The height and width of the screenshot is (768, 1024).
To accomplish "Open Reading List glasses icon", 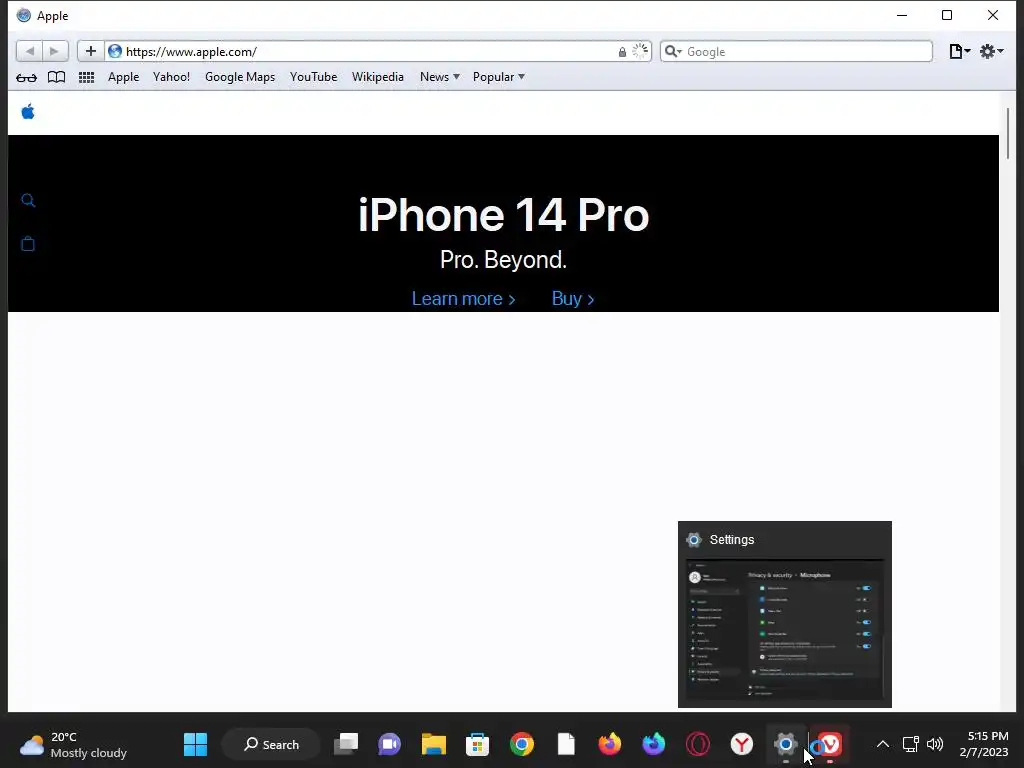I will point(26,78).
